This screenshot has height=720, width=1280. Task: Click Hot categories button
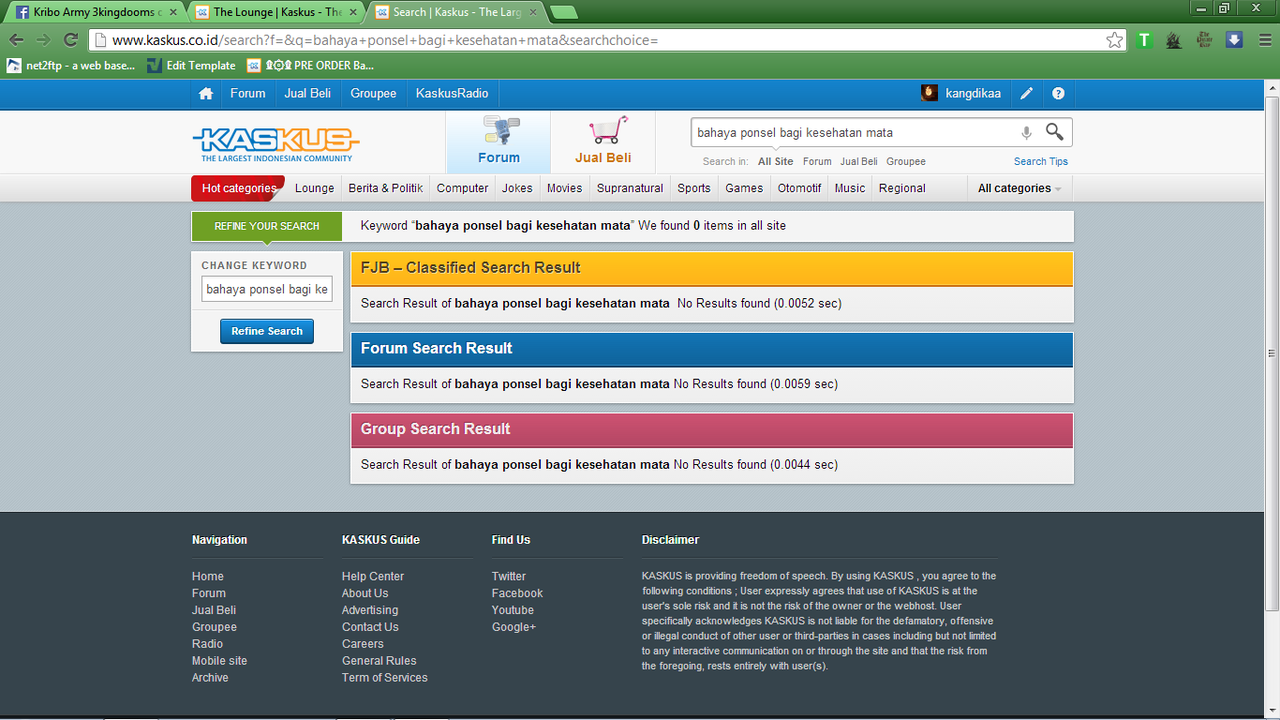(238, 188)
